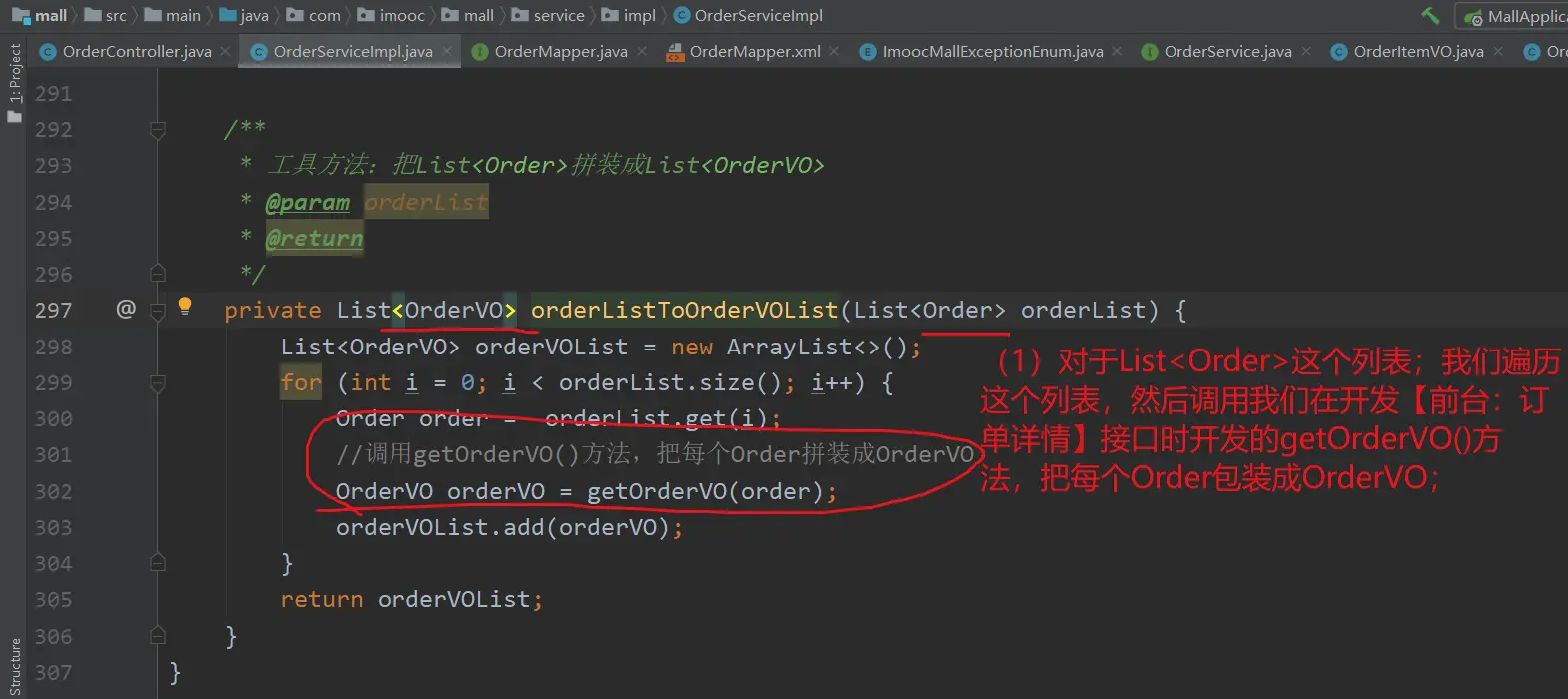Open the OrderMapper.xml tab
The width and height of the screenshot is (1568, 699).
[755, 51]
